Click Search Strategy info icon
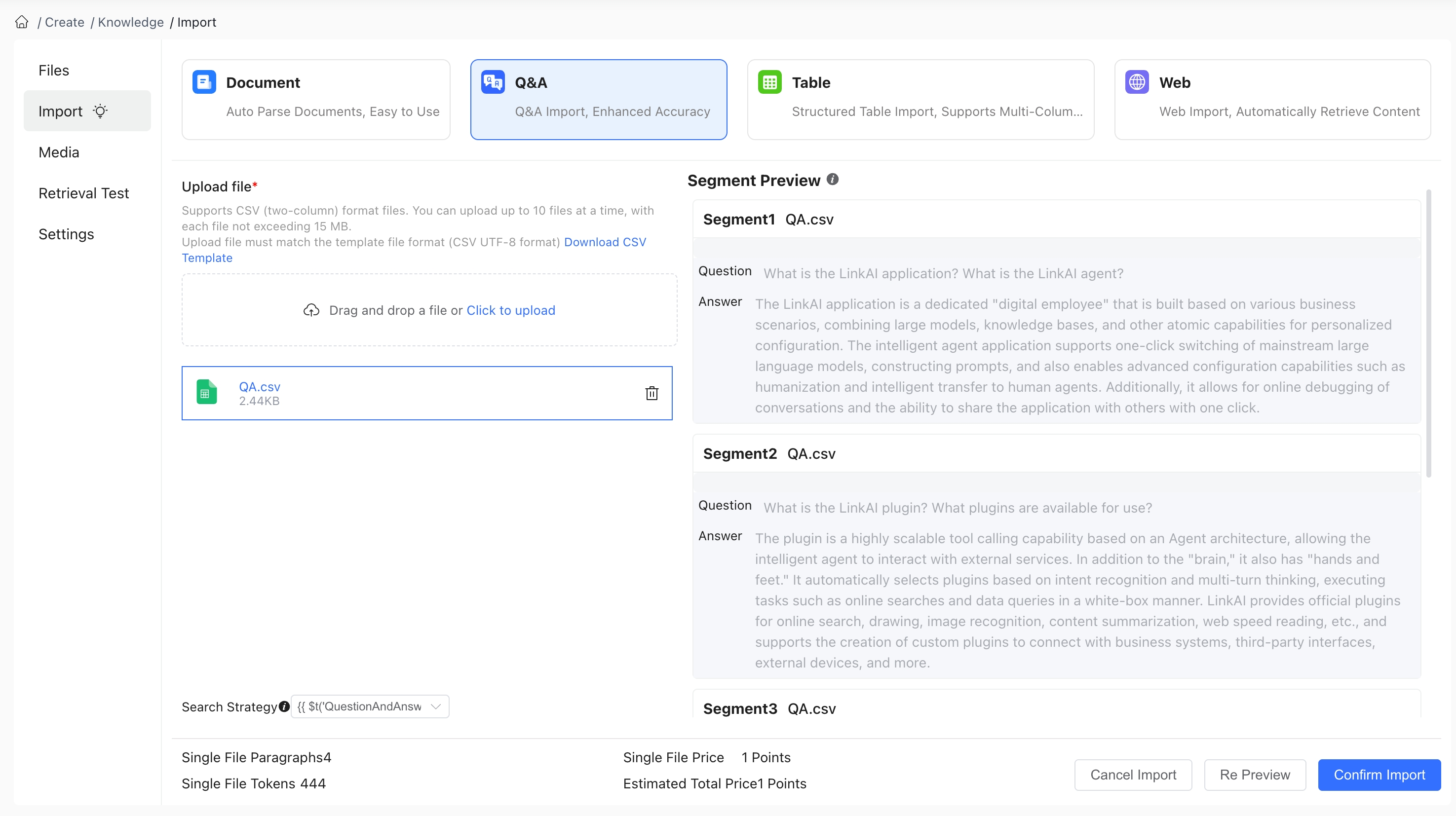 pos(284,706)
